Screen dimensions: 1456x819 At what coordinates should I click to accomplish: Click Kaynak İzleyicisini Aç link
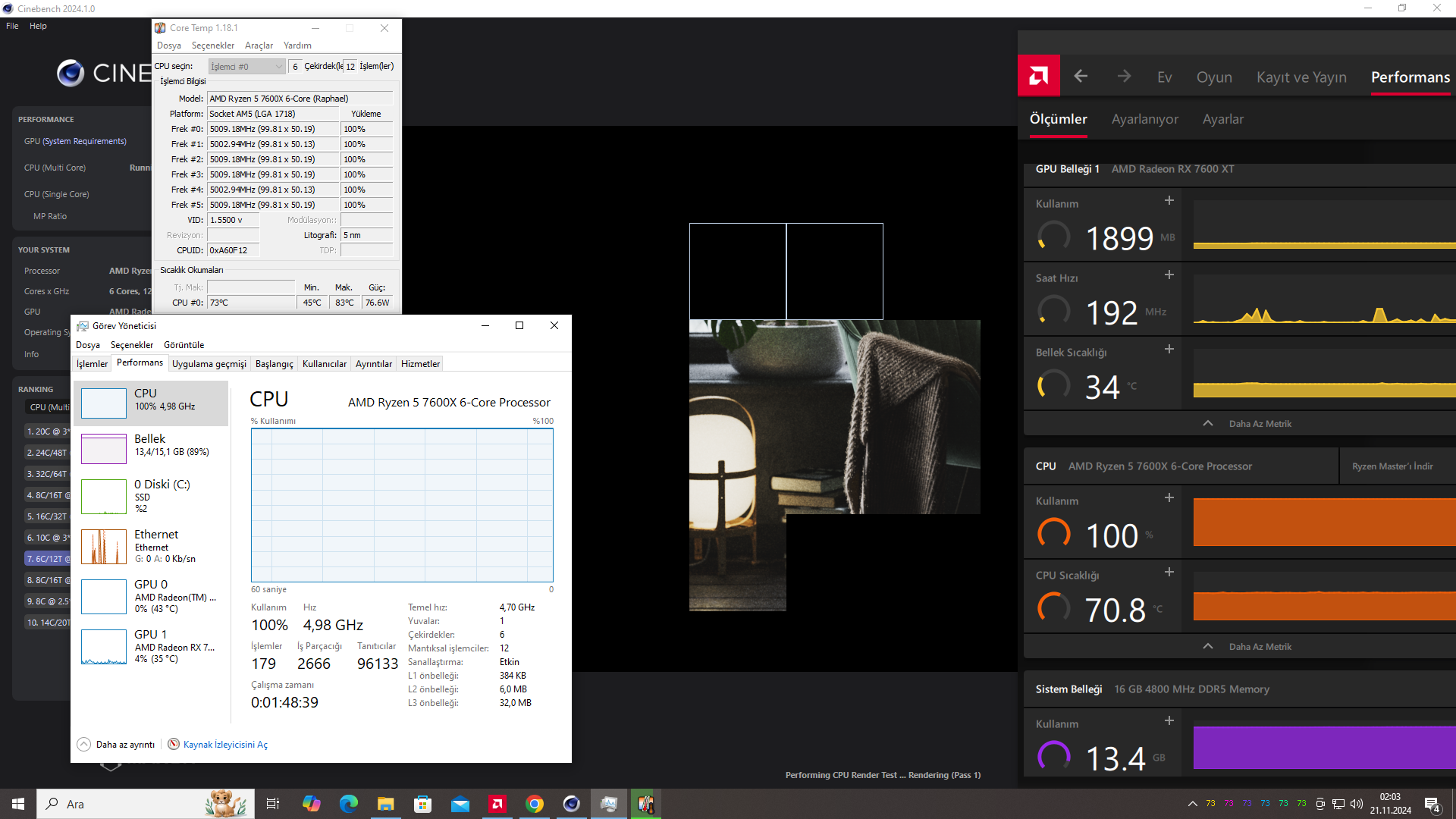click(x=225, y=745)
